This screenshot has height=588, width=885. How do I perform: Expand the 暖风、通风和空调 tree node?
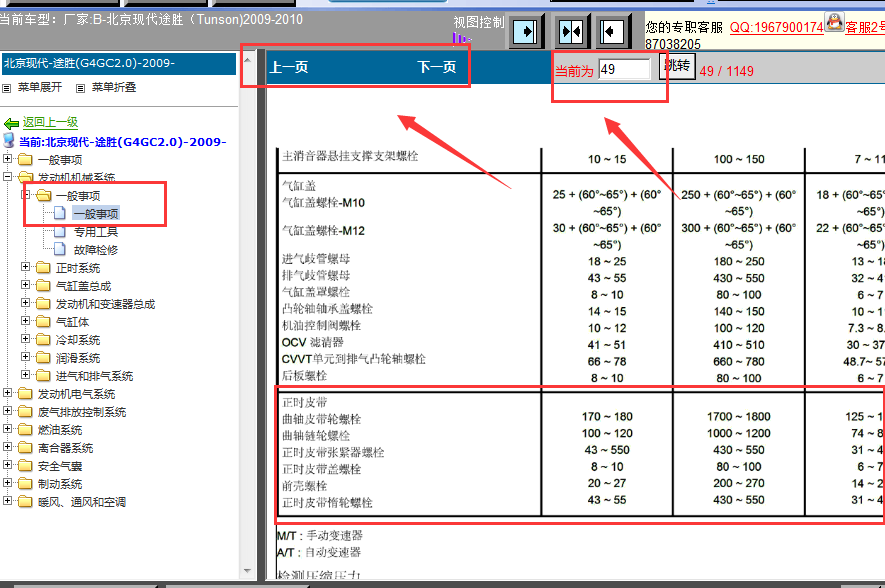pos(7,500)
